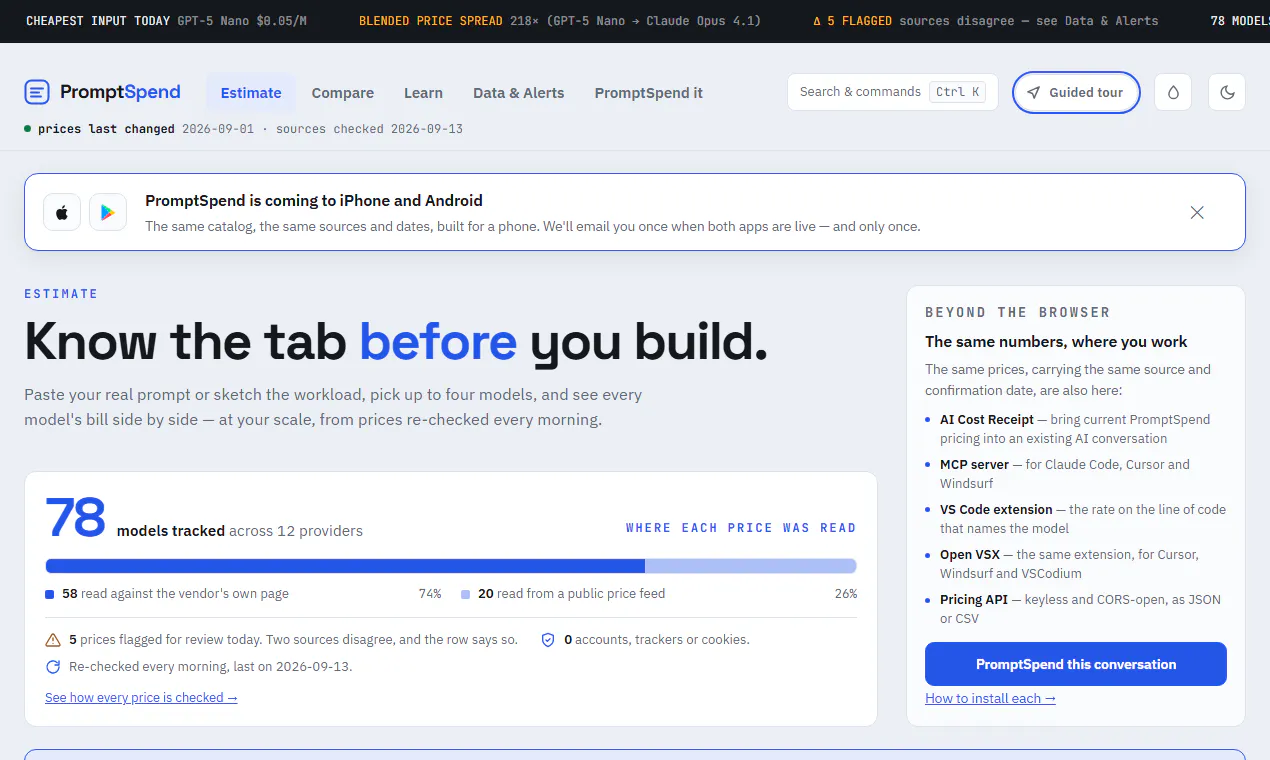This screenshot has height=760, width=1270.
Task: Click the light blue legend square for 20
Action: pos(466,594)
